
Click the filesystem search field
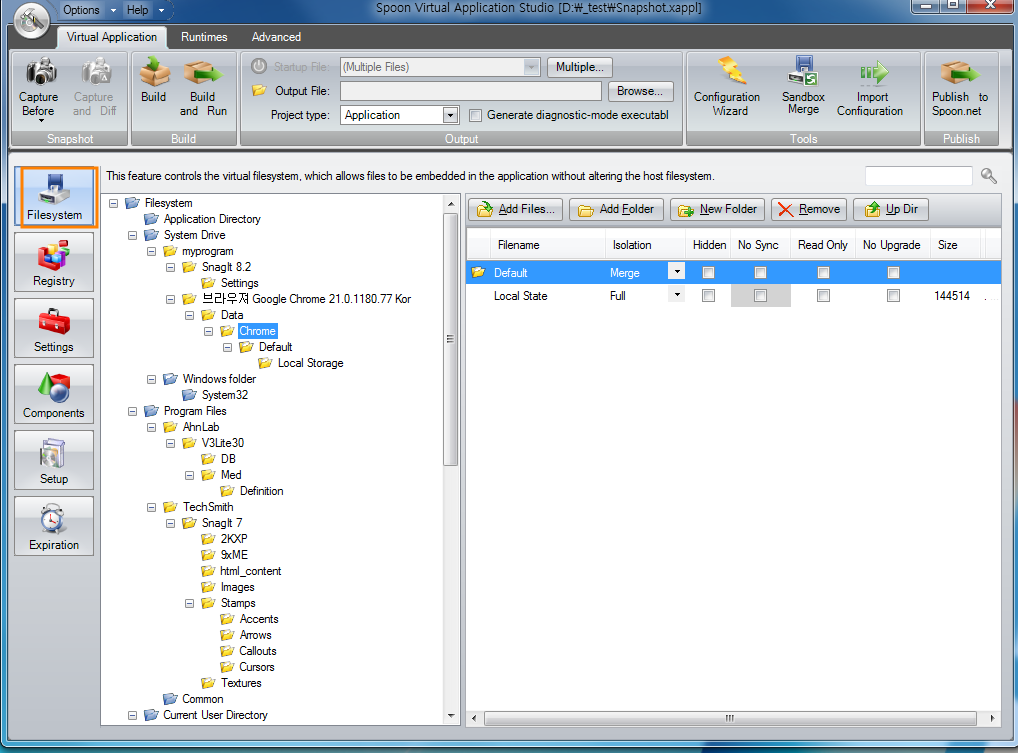[x=918, y=175]
